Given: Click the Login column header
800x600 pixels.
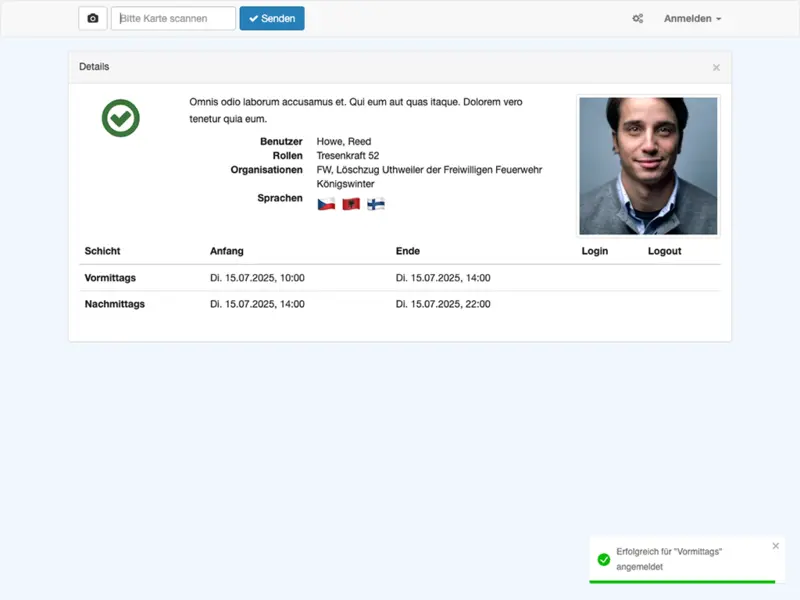Looking at the screenshot, I should (x=595, y=251).
